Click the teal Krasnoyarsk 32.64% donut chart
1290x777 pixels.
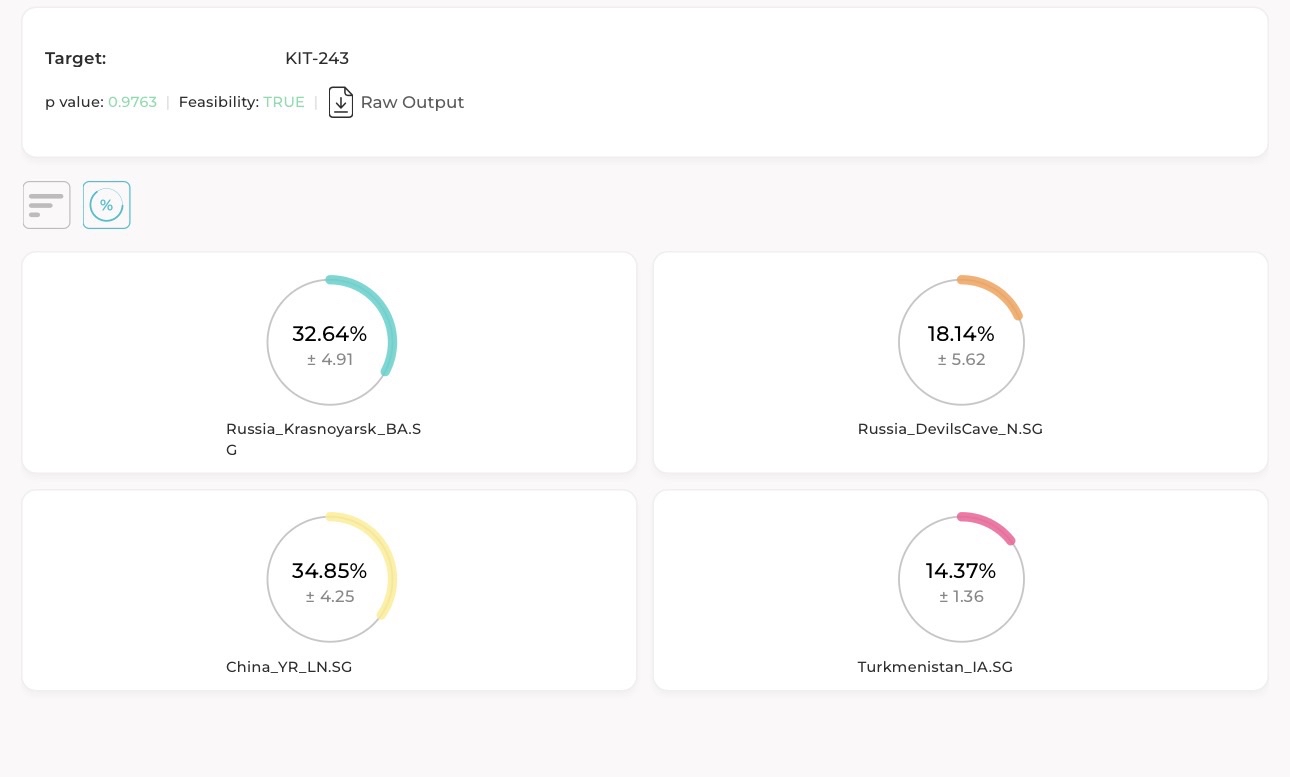(x=331, y=341)
